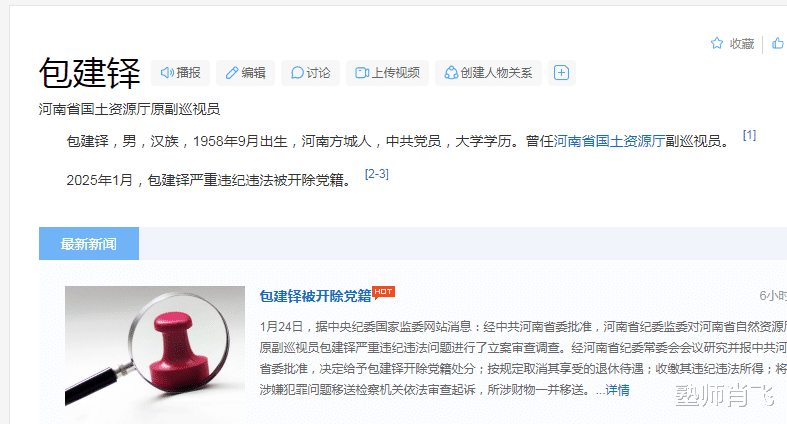Select the 最新新闻 tab
787x424 pixels.
[89, 243]
